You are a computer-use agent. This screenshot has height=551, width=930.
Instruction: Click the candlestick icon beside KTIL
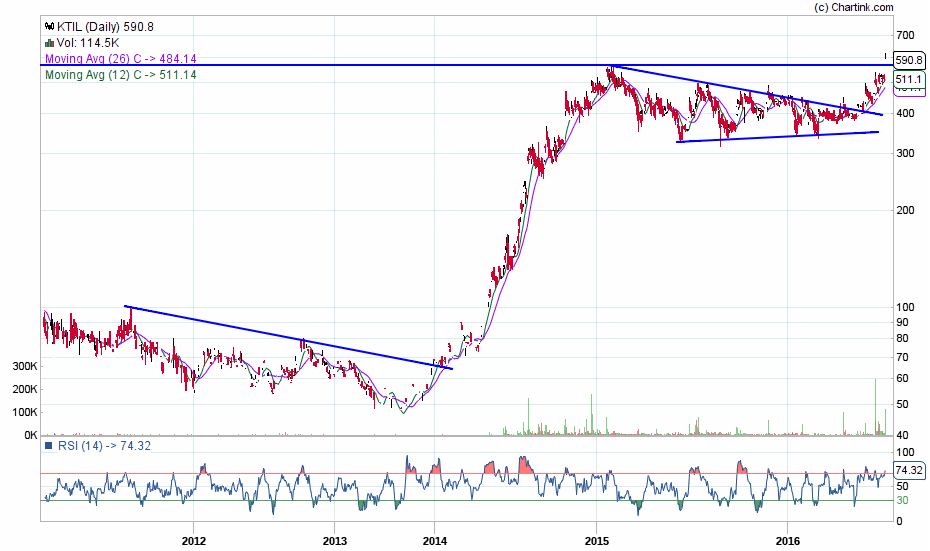pyautogui.click(x=49, y=27)
